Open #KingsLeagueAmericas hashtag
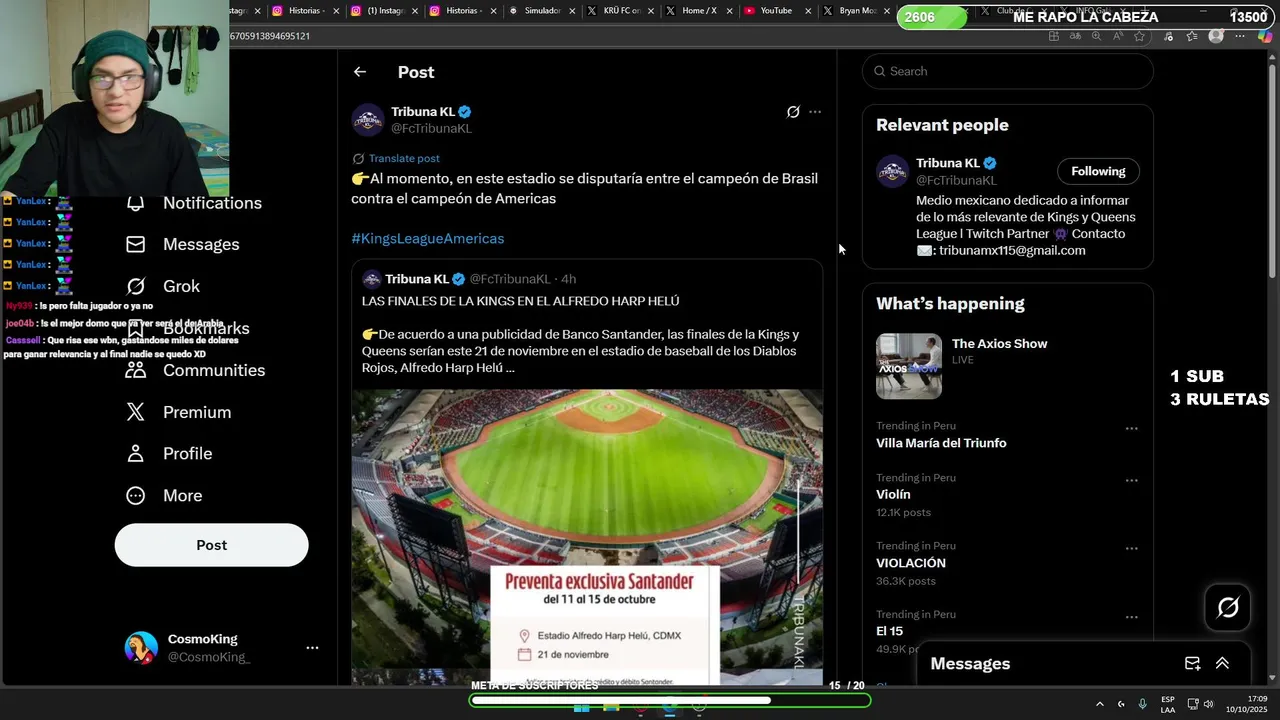 click(x=428, y=239)
